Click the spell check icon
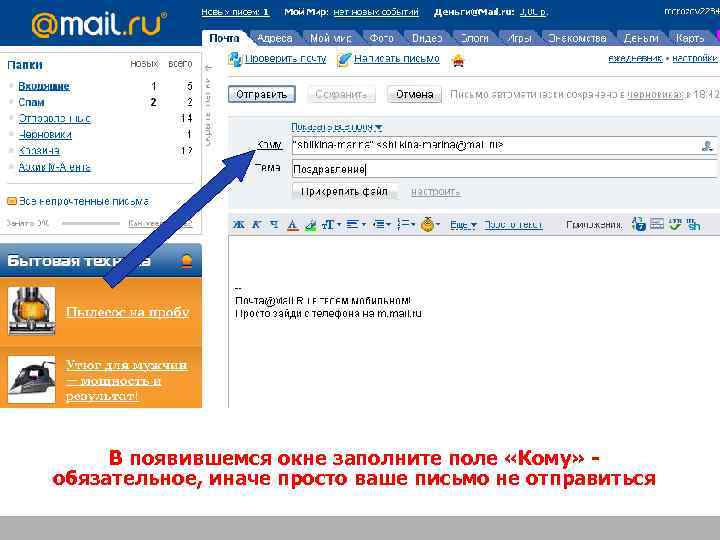The image size is (720, 540). 675,224
